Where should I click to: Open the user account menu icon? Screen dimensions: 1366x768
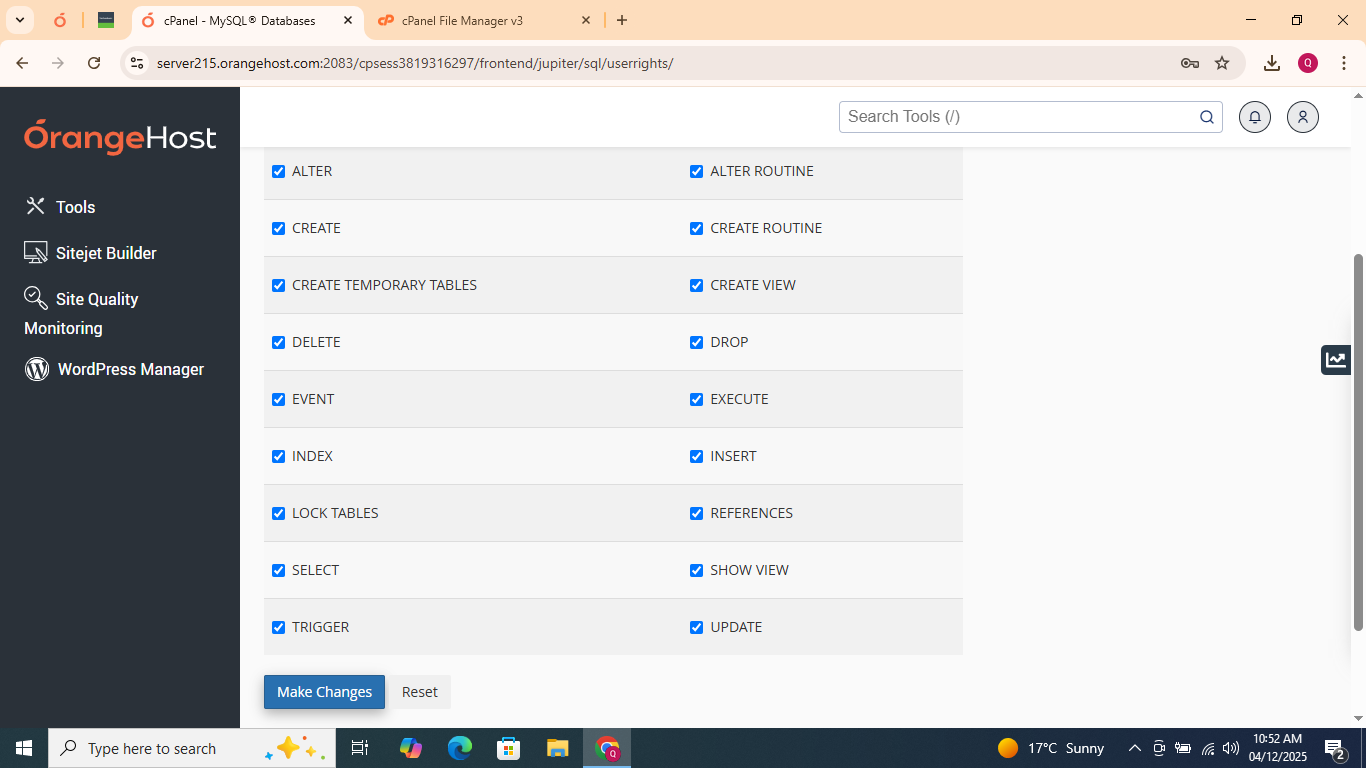(x=1302, y=117)
